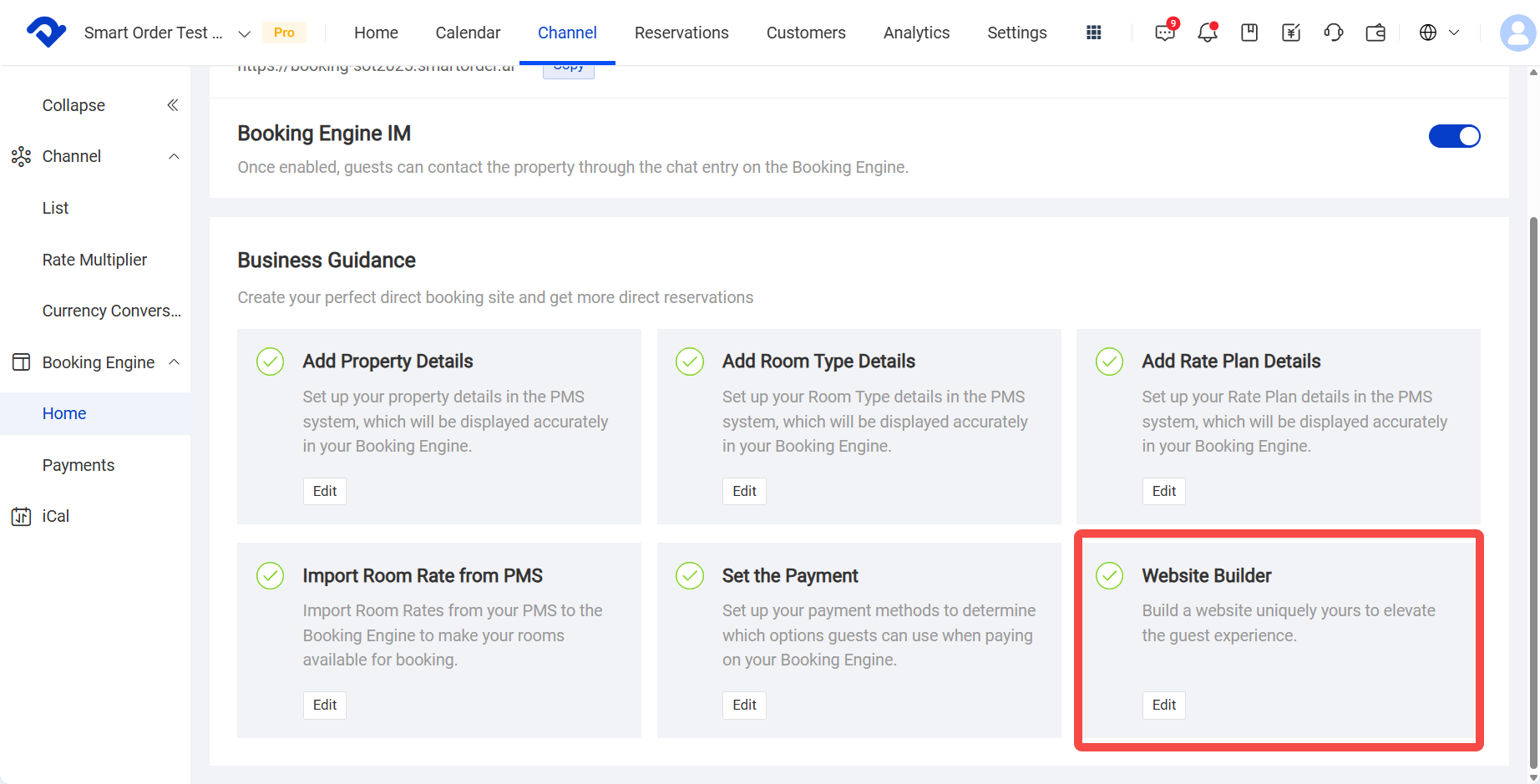Click the Booking Engine sidebar icon

click(x=21, y=362)
